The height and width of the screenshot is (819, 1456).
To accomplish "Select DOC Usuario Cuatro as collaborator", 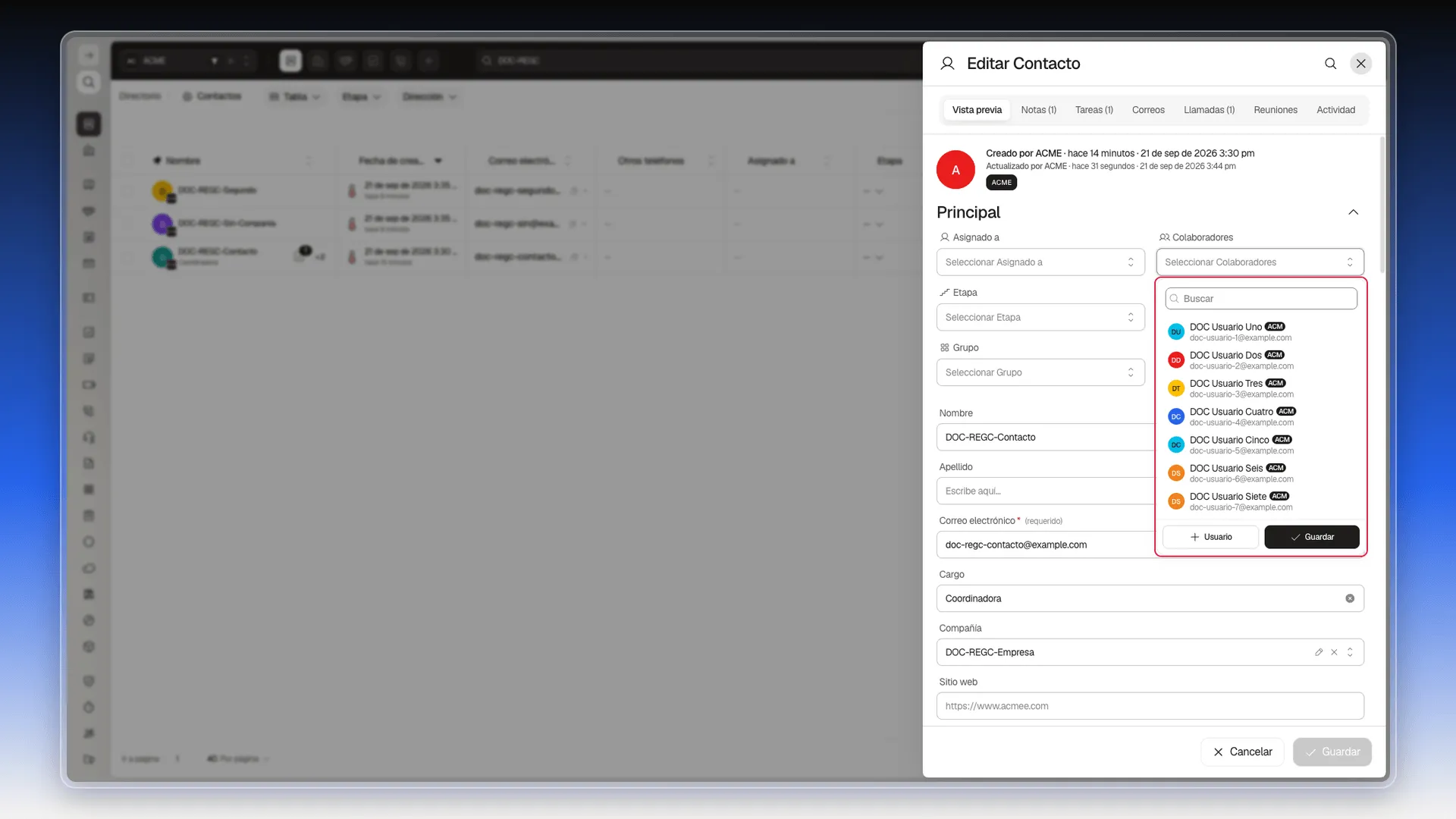I will pyautogui.click(x=1261, y=416).
